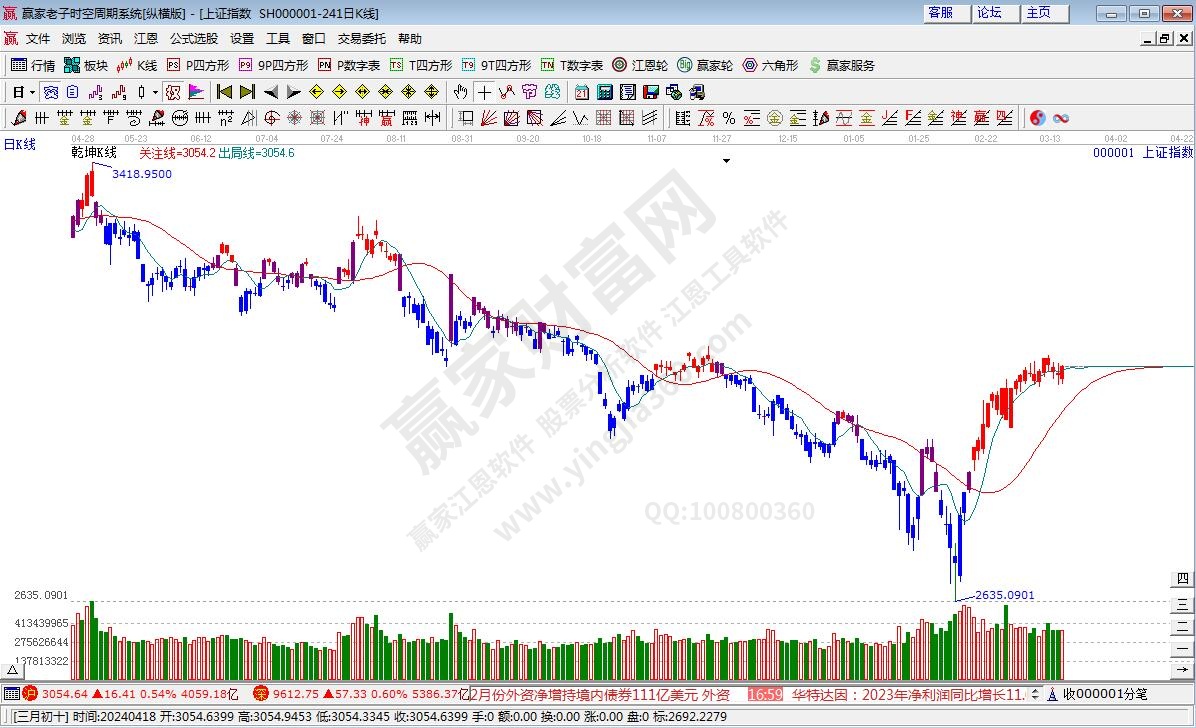Image resolution: width=1196 pixels, height=728 pixels.
Task: Open the 江恩 menu
Action: click(146, 38)
